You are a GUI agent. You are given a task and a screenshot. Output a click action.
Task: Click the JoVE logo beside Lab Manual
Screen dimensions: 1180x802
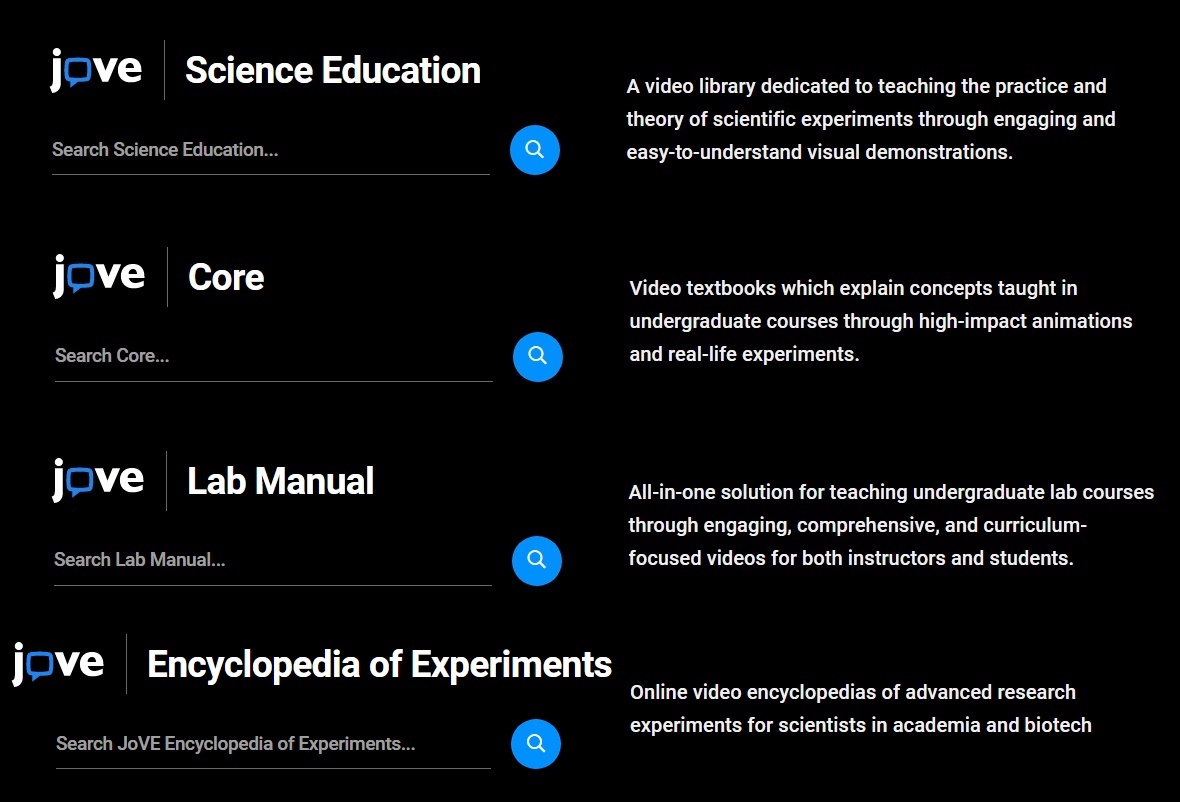point(98,480)
